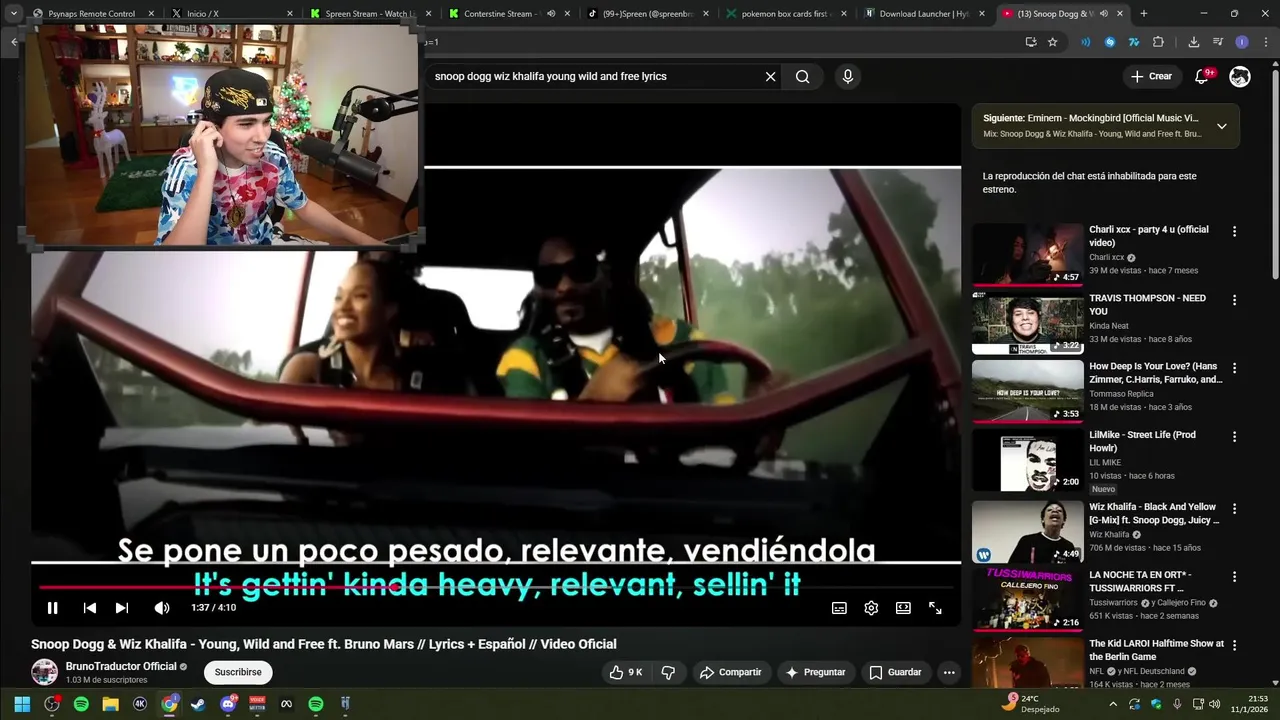Save the video with Guardar

click(x=895, y=672)
